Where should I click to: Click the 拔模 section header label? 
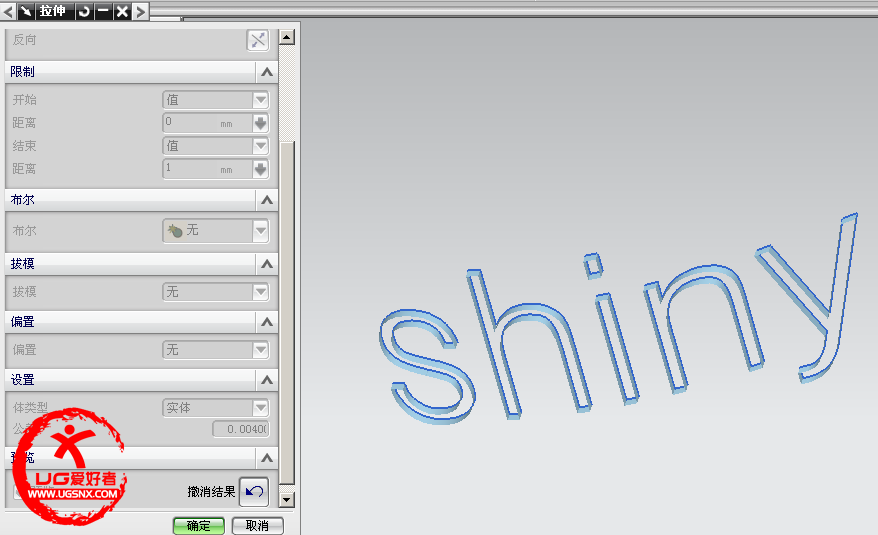22,263
